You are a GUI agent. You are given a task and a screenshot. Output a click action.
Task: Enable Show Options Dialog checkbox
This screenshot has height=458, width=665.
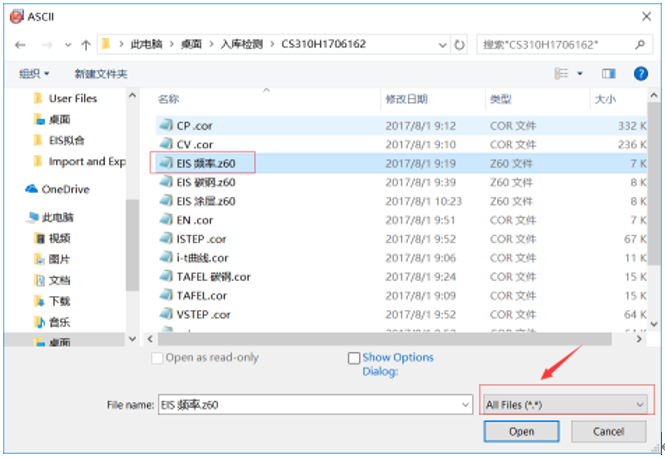point(354,358)
